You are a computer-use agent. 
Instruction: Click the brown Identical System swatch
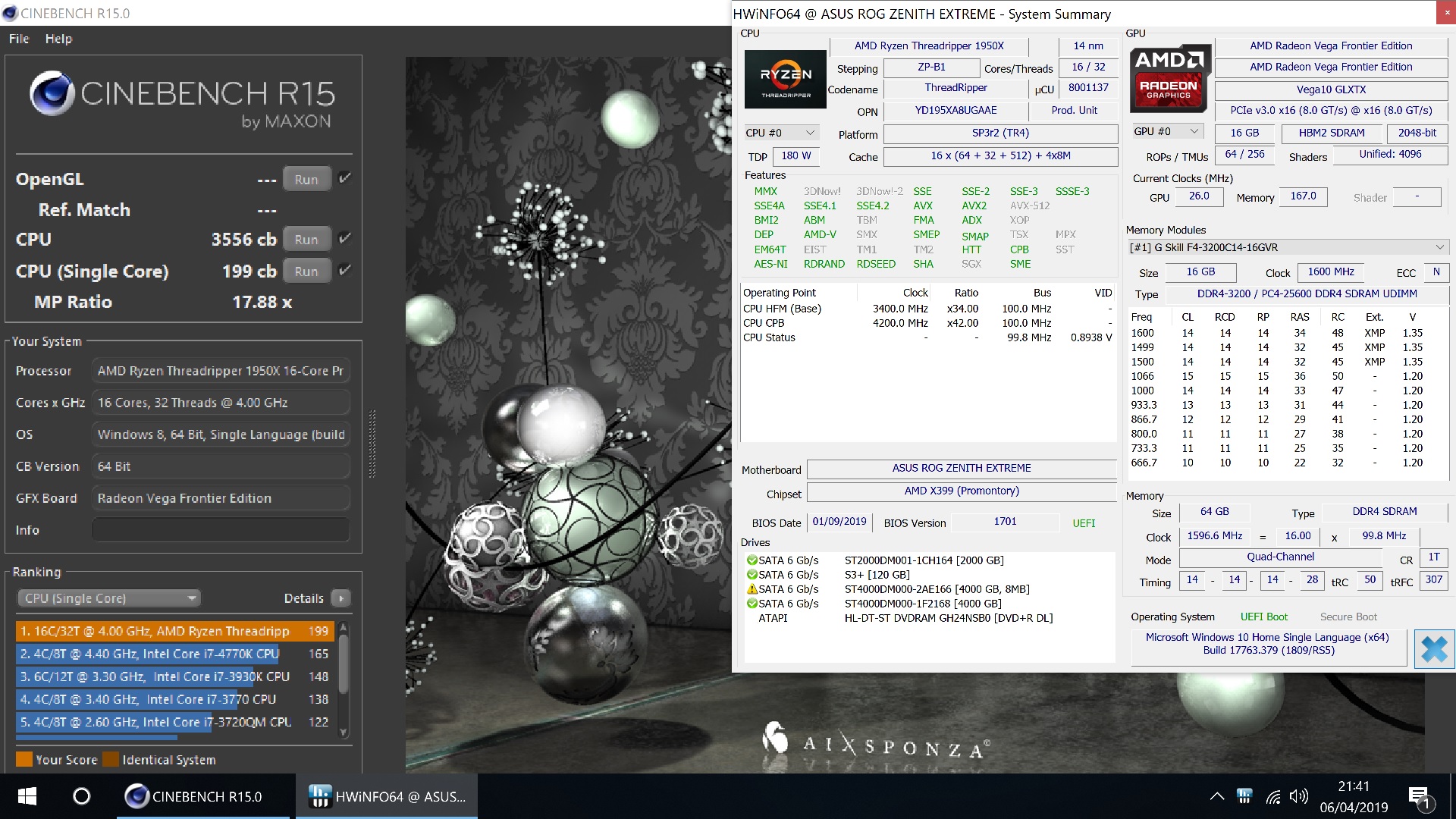click(x=111, y=759)
